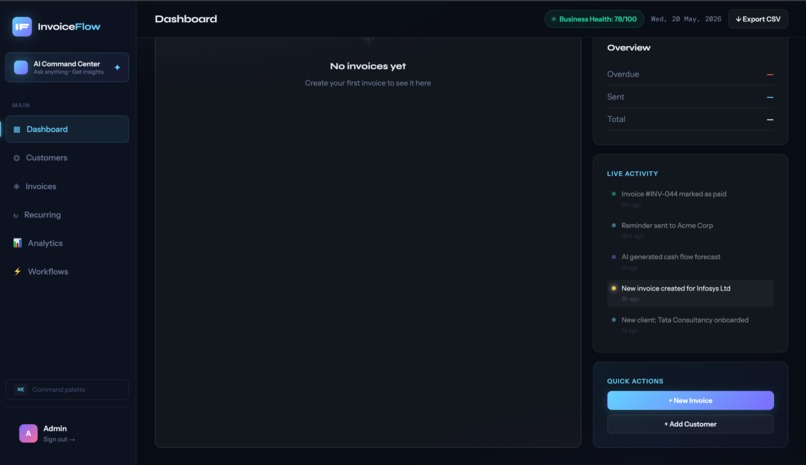The width and height of the screenshot is (806, 465).
Task: Click the date 'Wed, 20 May, 2026'
Action: pyautogui.click(x=686, y=19)
